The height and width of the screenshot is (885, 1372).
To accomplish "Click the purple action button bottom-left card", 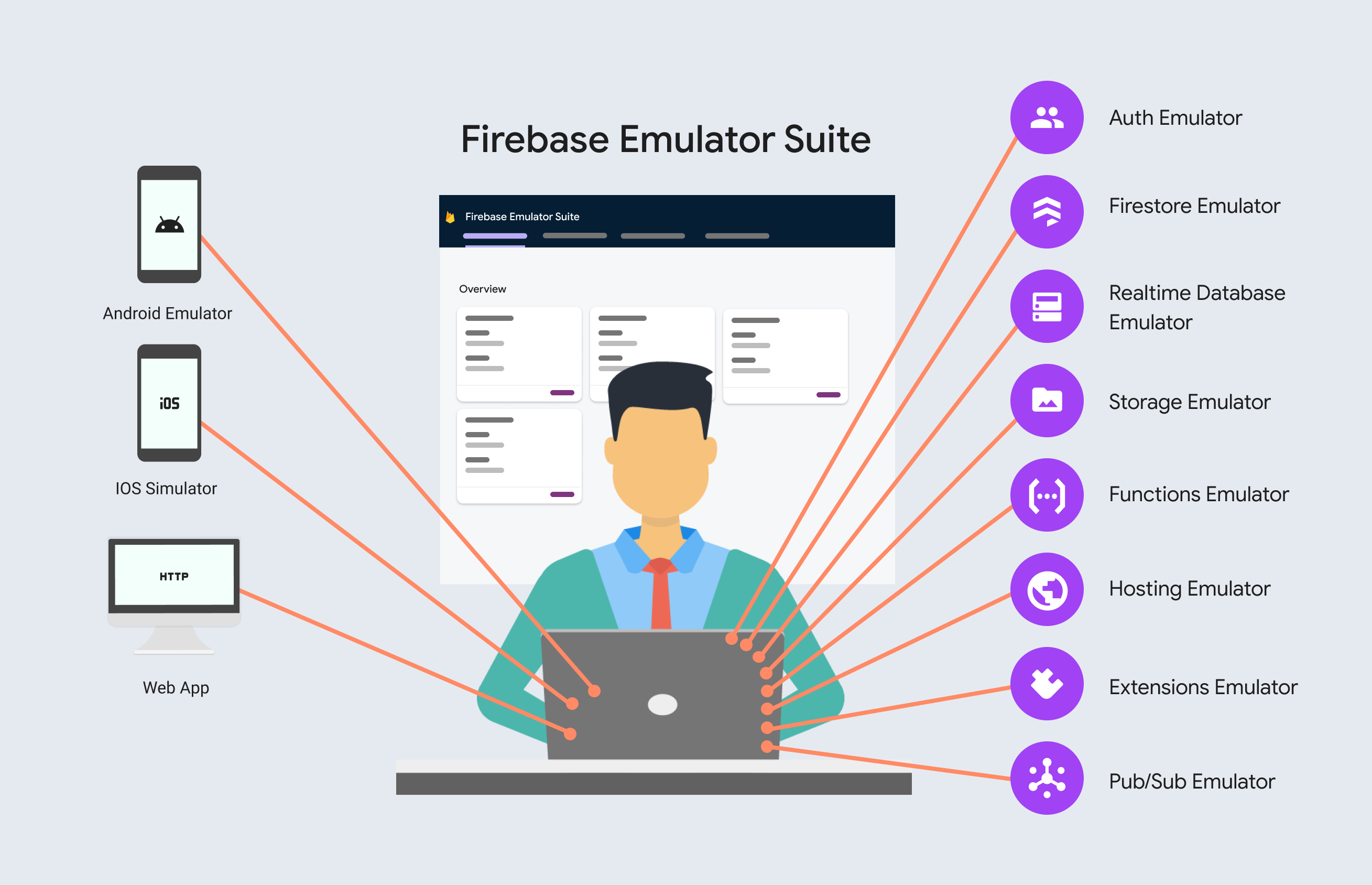I will [562, 494].
